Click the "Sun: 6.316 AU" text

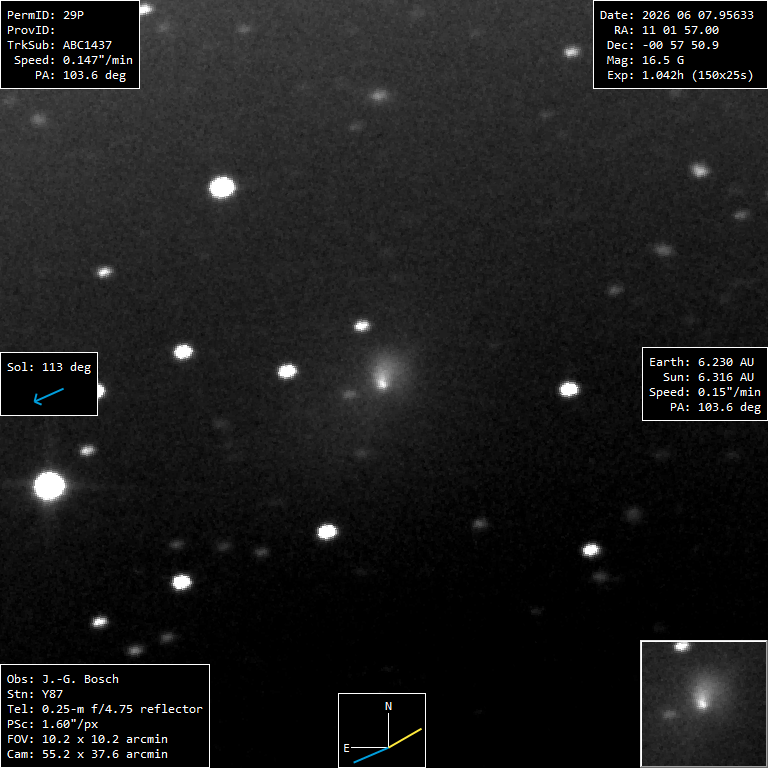(x=708, y=377)
